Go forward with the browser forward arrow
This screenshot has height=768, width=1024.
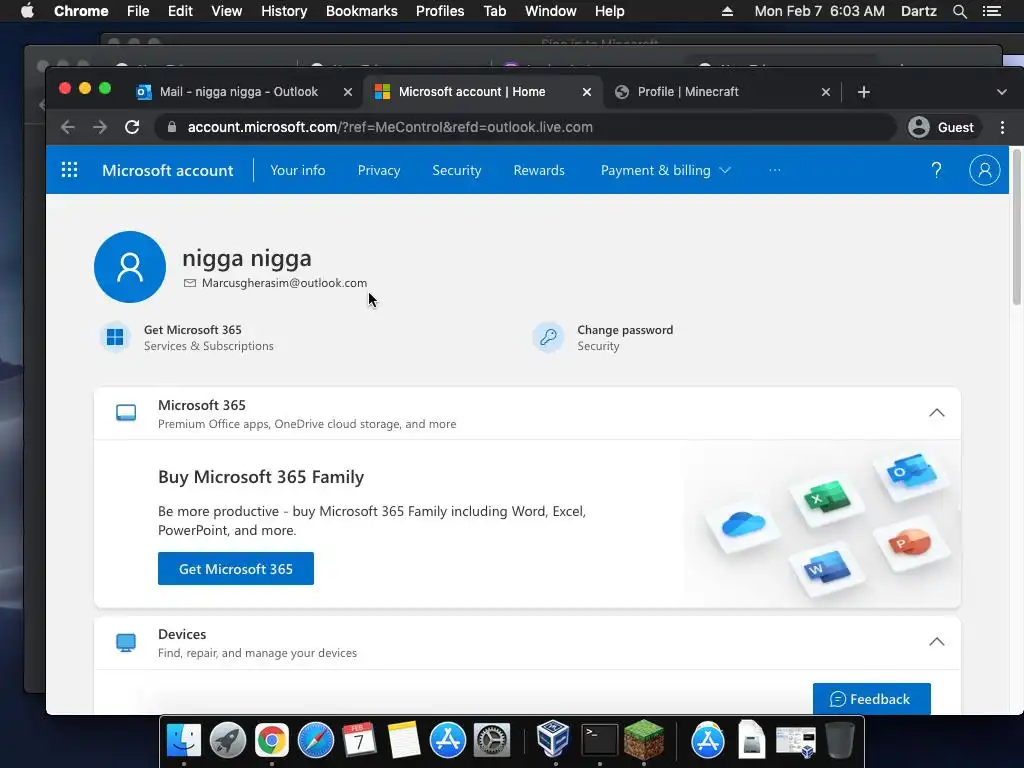(100, 127)
